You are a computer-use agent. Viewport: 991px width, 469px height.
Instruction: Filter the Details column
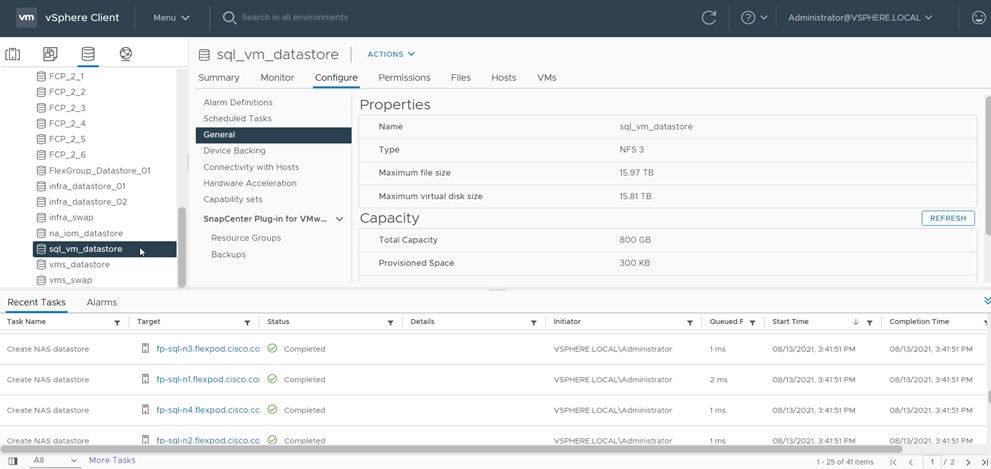533,322
